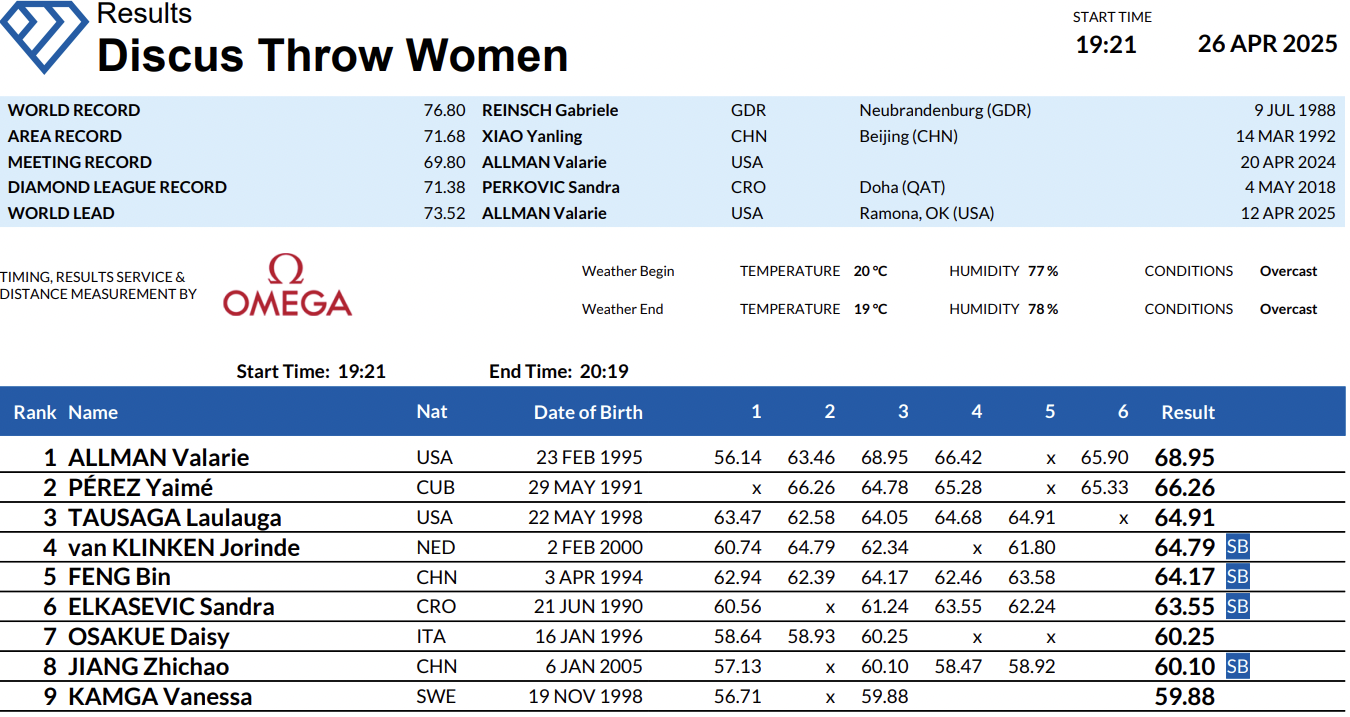
Task: Click the Diamond League logo icon
Action: point(43,35)
